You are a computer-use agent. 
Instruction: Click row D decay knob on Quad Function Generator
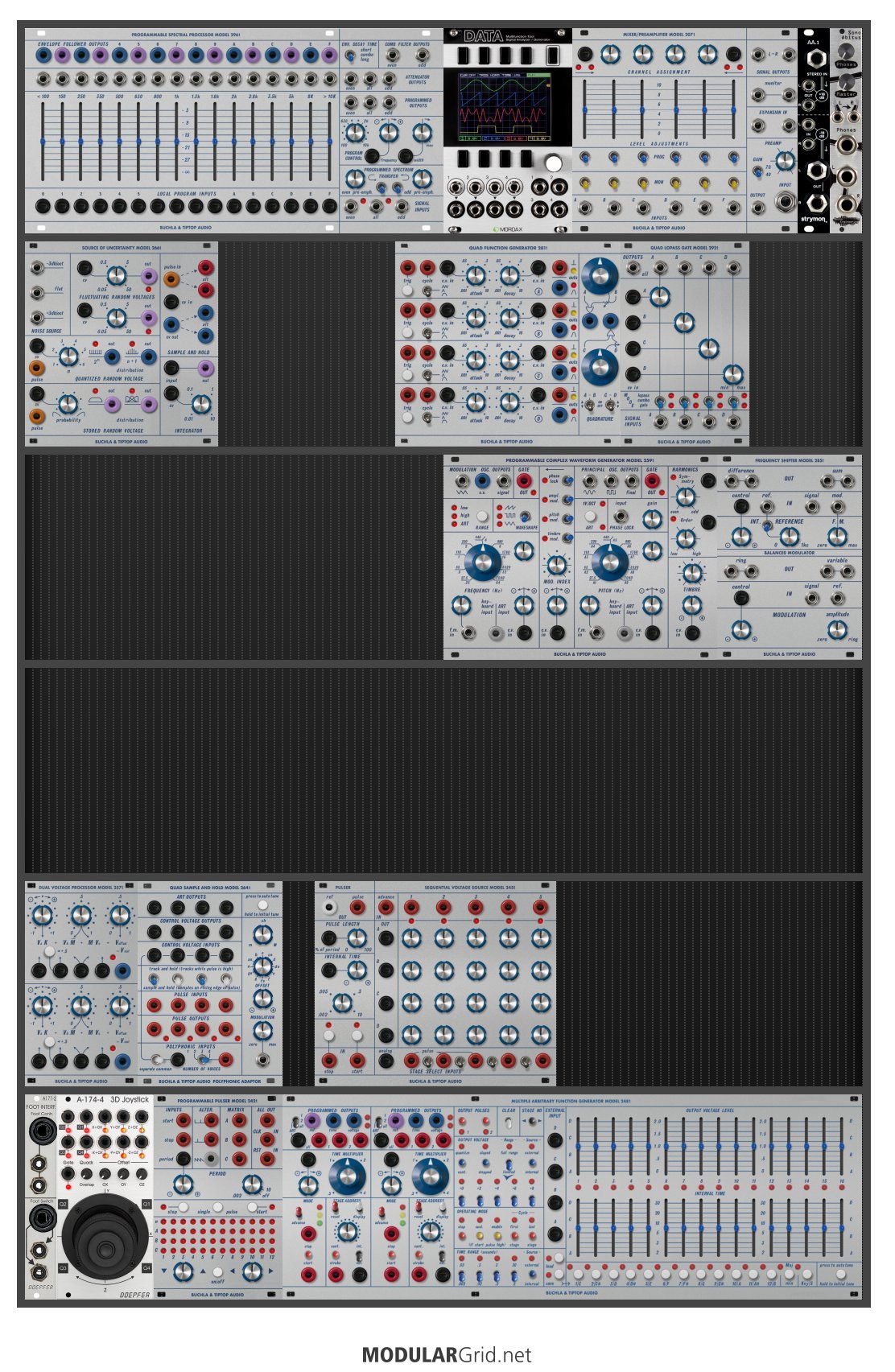pyautogui.click(x=510, y=402)
